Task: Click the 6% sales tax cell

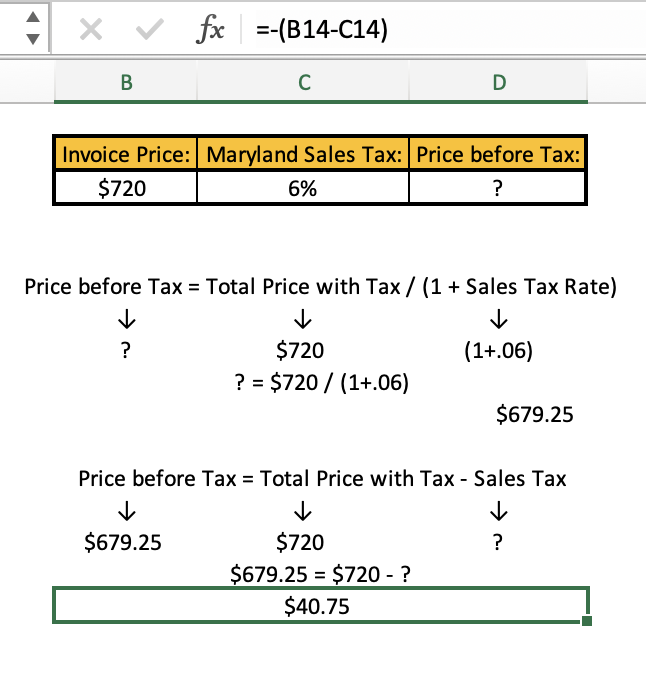Action: tap(304, 188)
